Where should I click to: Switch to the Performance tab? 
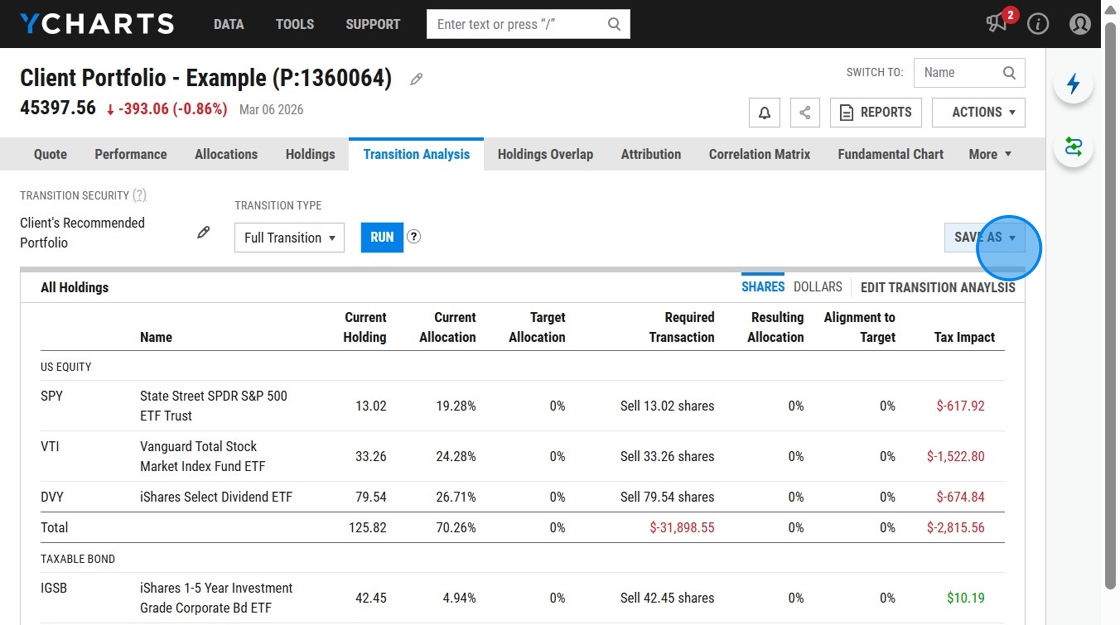(x=131, y=154)
